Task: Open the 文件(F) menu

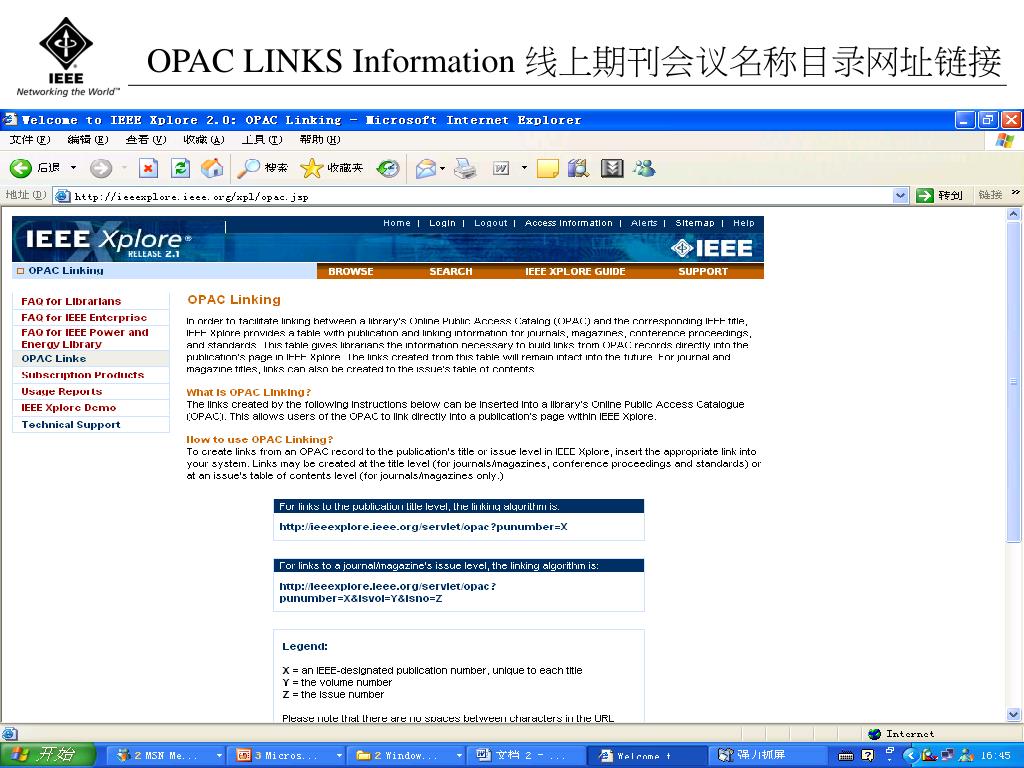Action: click(x=29, y=139)
